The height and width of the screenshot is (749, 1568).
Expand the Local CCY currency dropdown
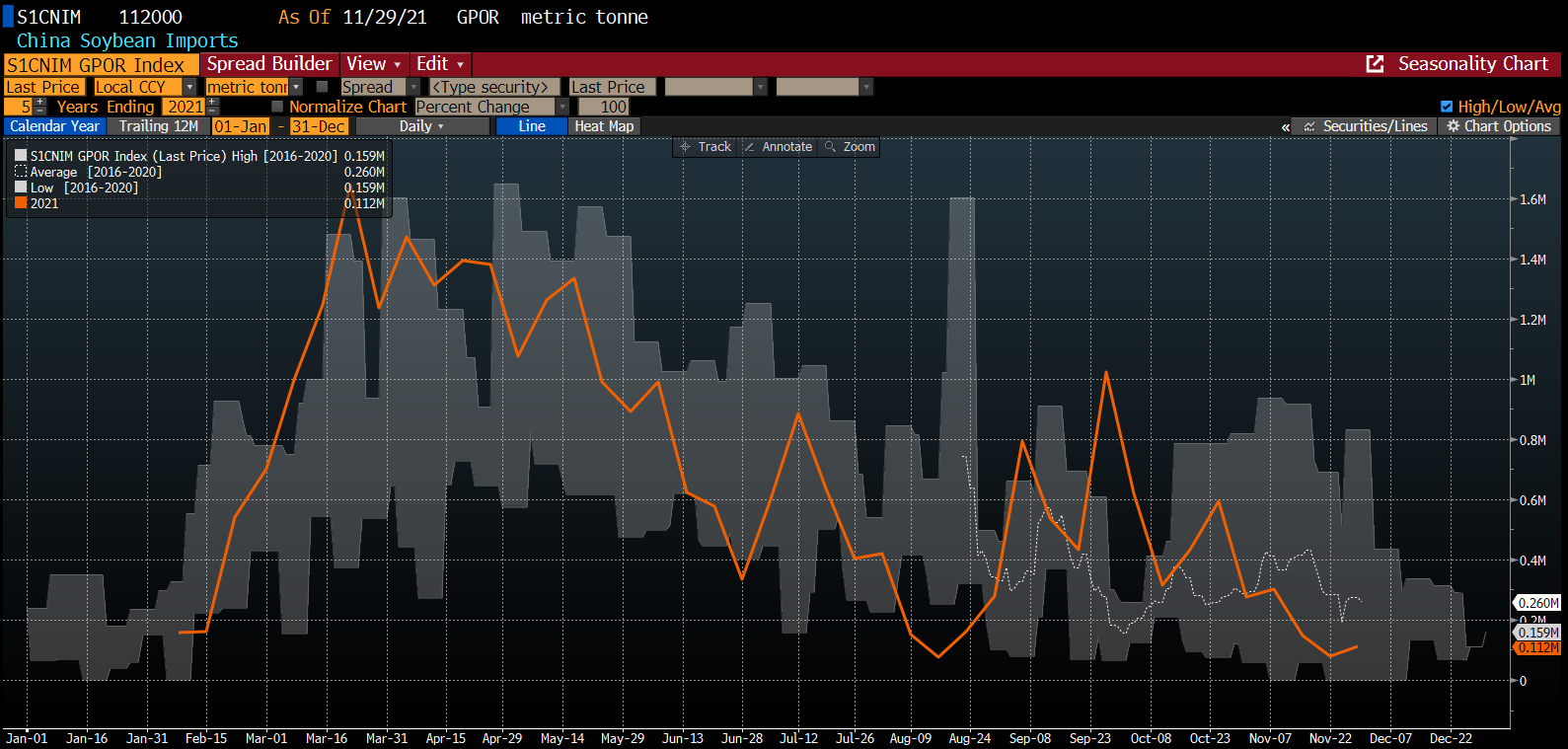click(x=189, y=87)
